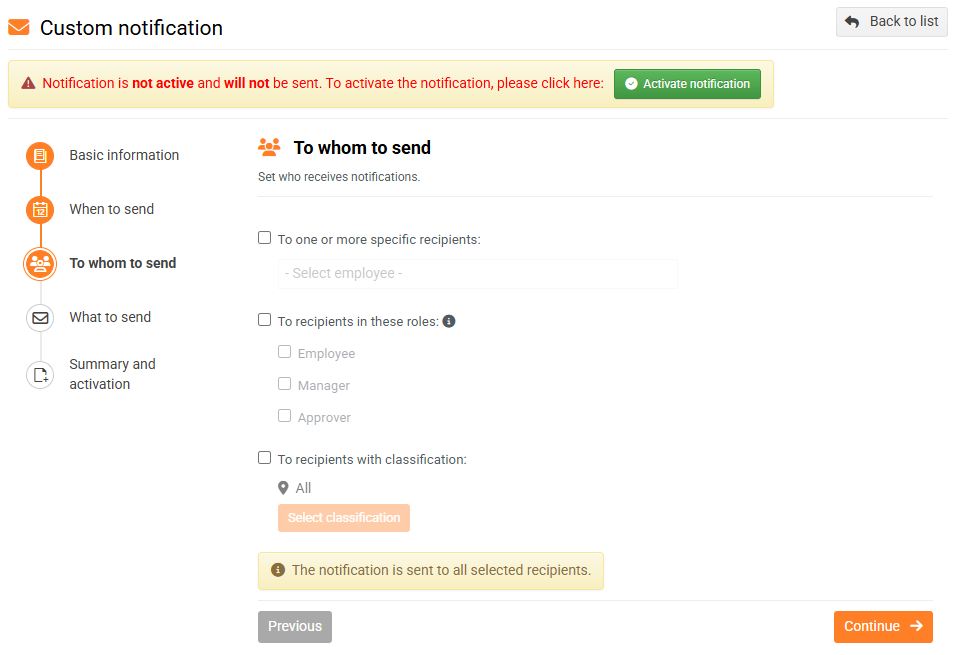Open the Select employee dropdown
The width and height of the screenshot is (955, 655).
click(x=478, y=274)
